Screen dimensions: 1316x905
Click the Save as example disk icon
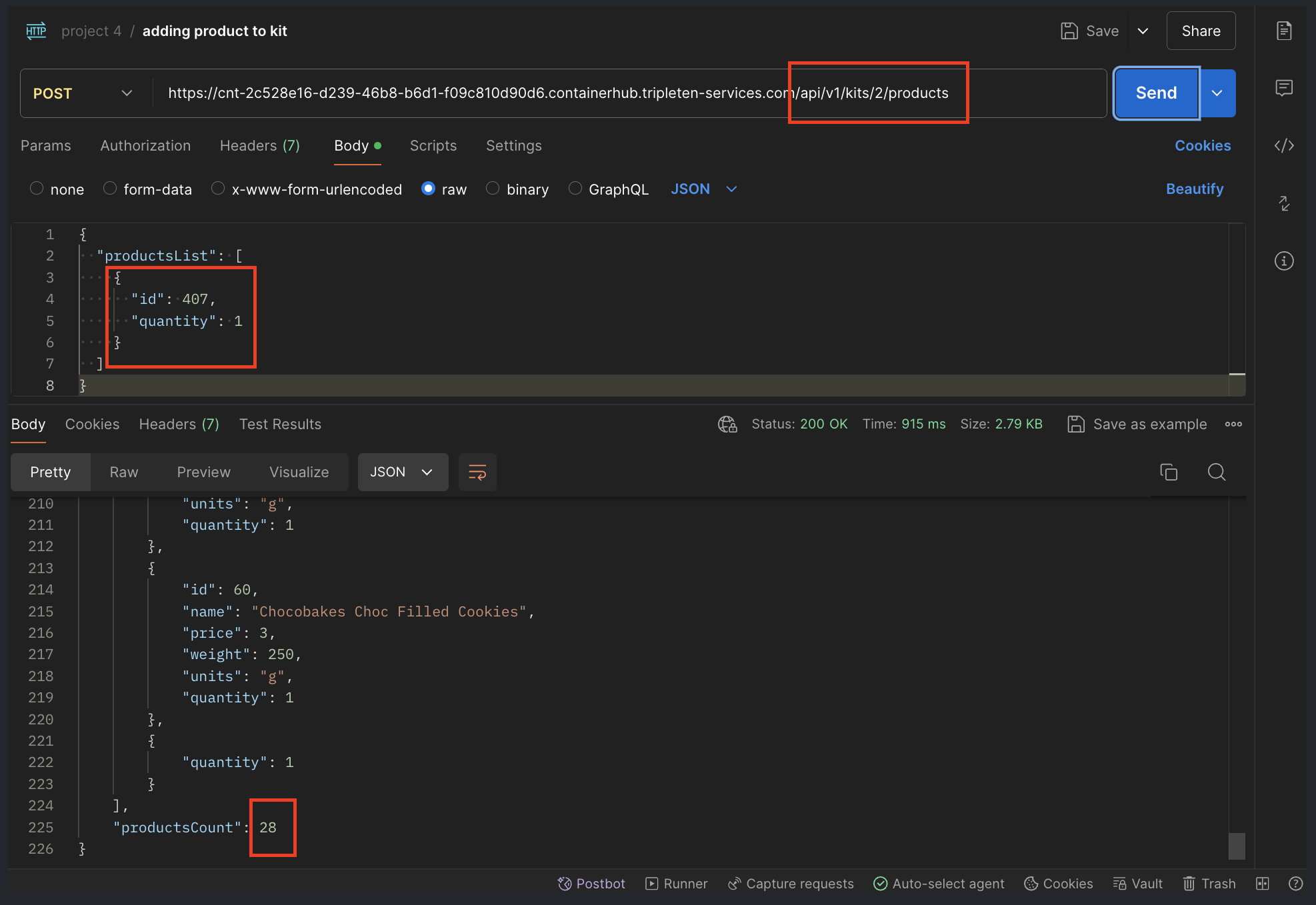point(1076,425)
